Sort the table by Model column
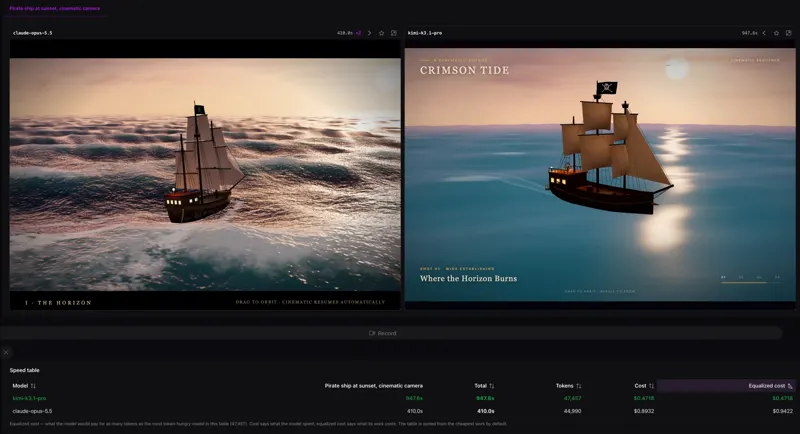The width and height of the screenshot is (800, 434). coord(24,386)
